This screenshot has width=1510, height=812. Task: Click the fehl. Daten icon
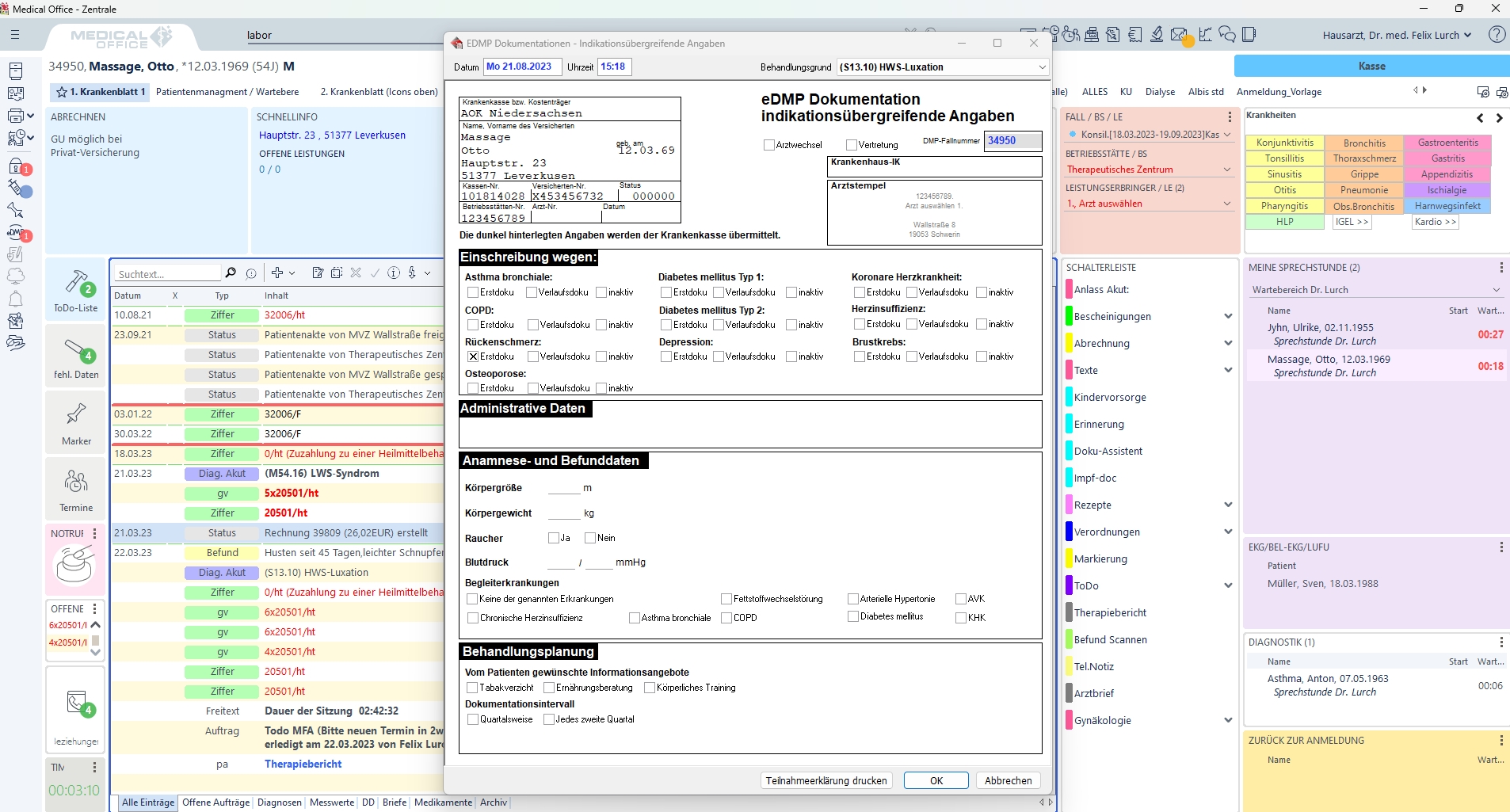[76, 350]
